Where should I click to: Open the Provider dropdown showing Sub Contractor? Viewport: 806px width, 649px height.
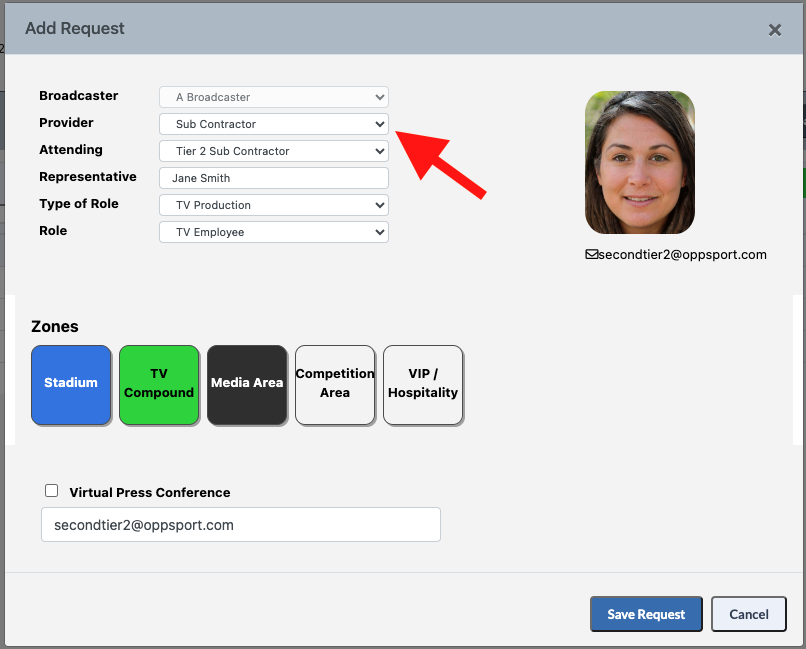coord(274,124)
